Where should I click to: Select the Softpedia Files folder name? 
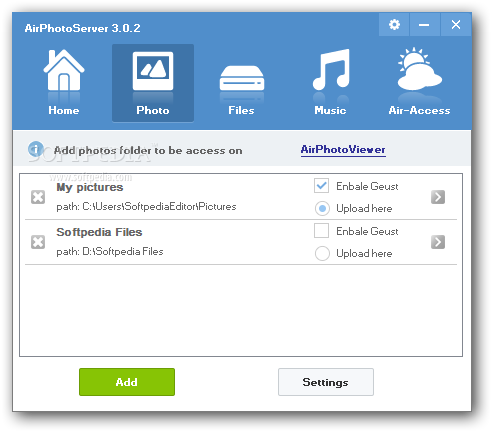coord(99,232)
